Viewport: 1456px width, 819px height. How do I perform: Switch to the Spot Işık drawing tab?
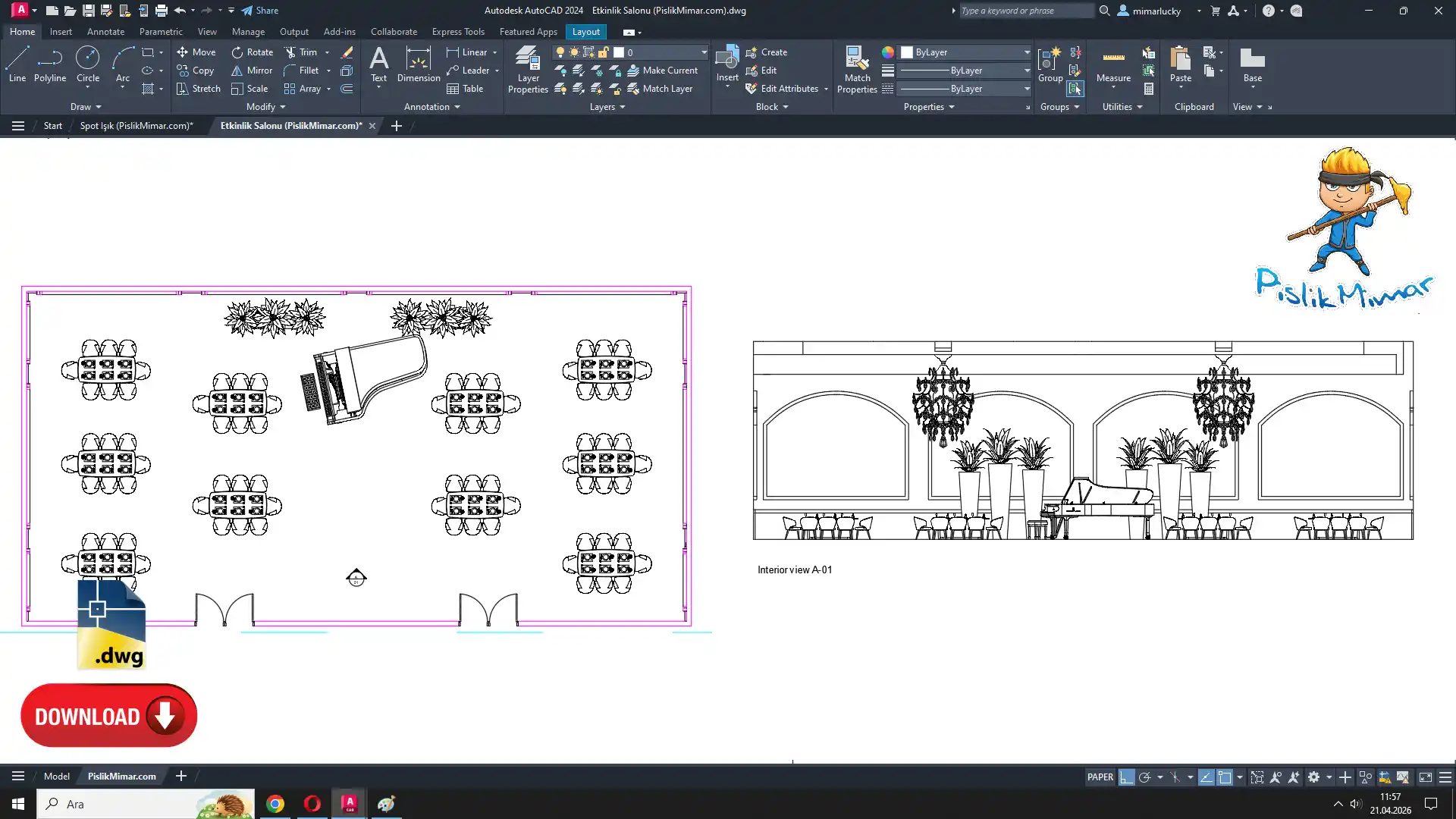[x=136, y=126]
